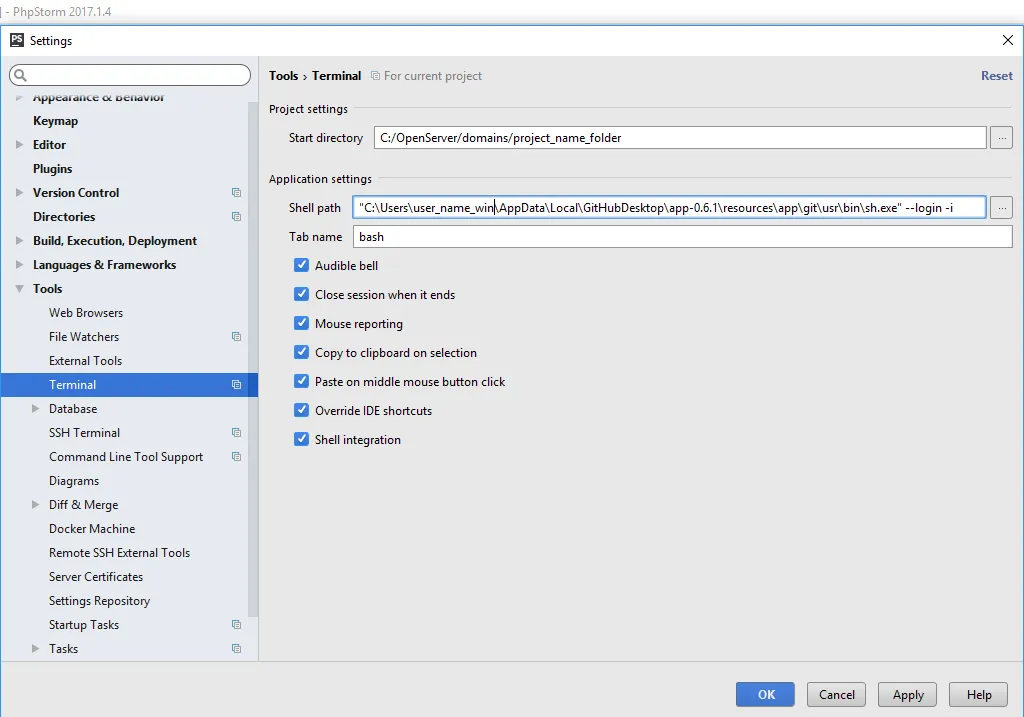Click the Reset link
The image size is (1024, 717).
(997, 76)
